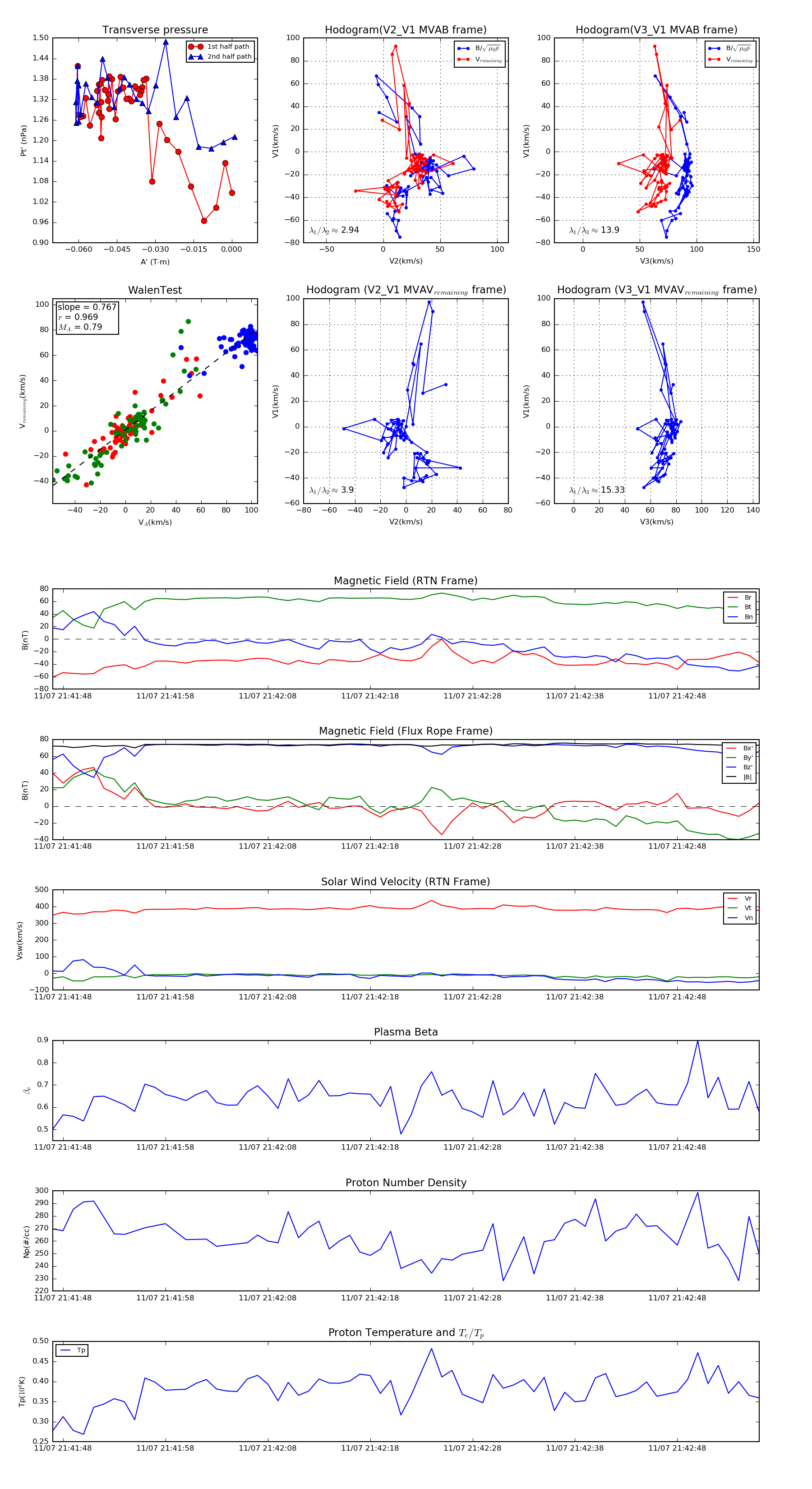Viewport: 812px width, 1489px height.
Task: Select the "By'" legend entry
Action: pyautogui.click(x=740, y=758)
